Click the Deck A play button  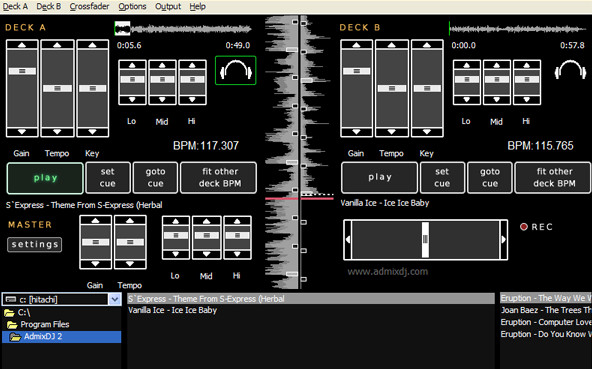click(45, 178)
